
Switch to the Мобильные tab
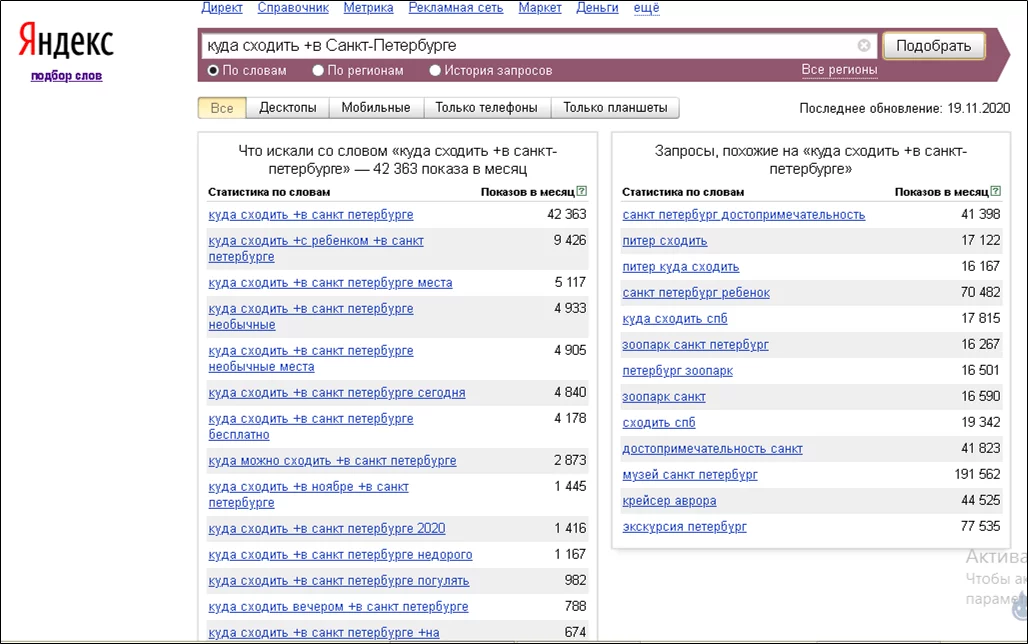(376, 108)
